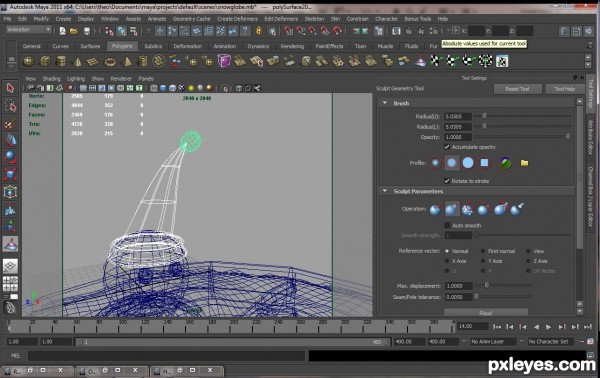
Task: Select the X Axis reference vector option
Action: pos(447,261)
